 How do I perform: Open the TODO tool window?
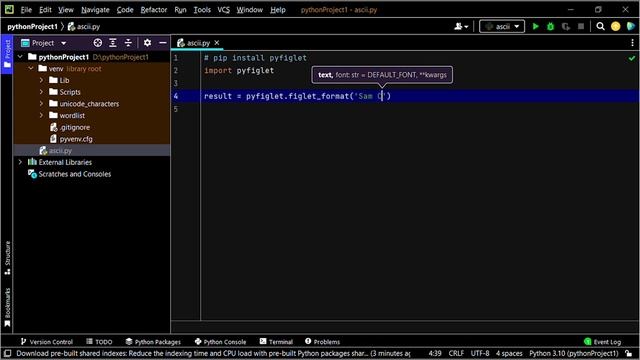[99, 342]
